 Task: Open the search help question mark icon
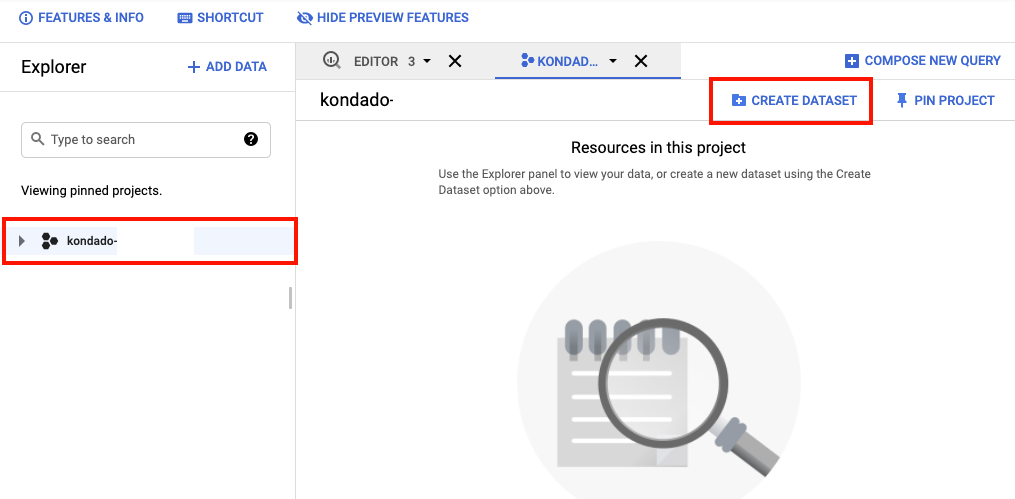coord(251,139)
